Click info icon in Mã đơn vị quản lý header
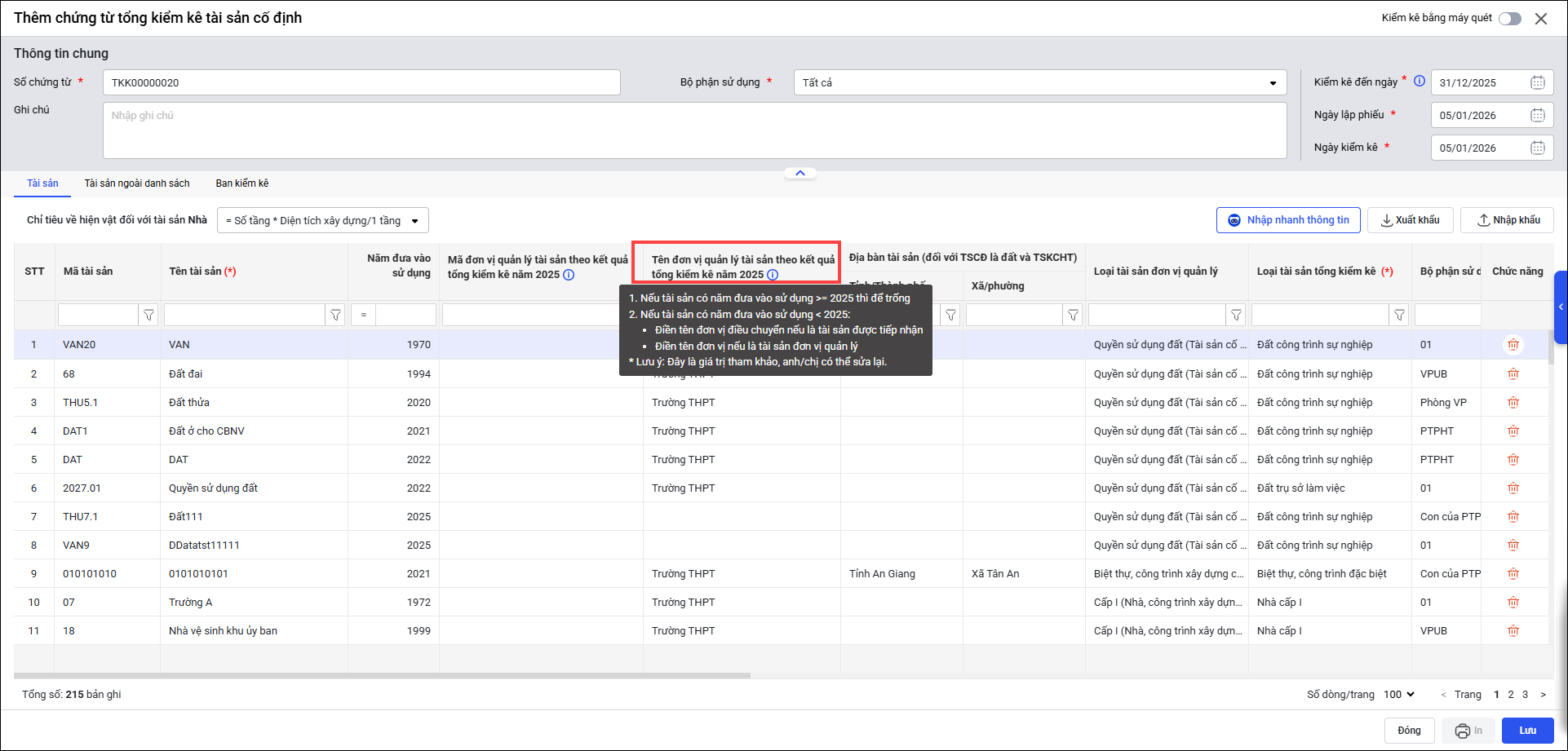The image size is (1568, 751). (569, 275)
